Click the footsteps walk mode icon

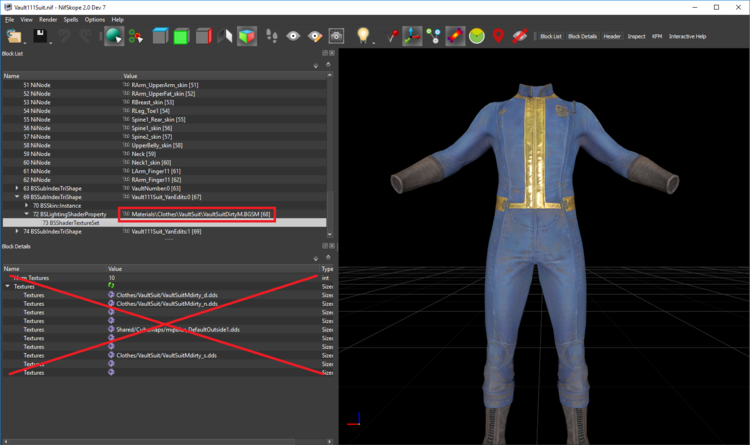271,36
